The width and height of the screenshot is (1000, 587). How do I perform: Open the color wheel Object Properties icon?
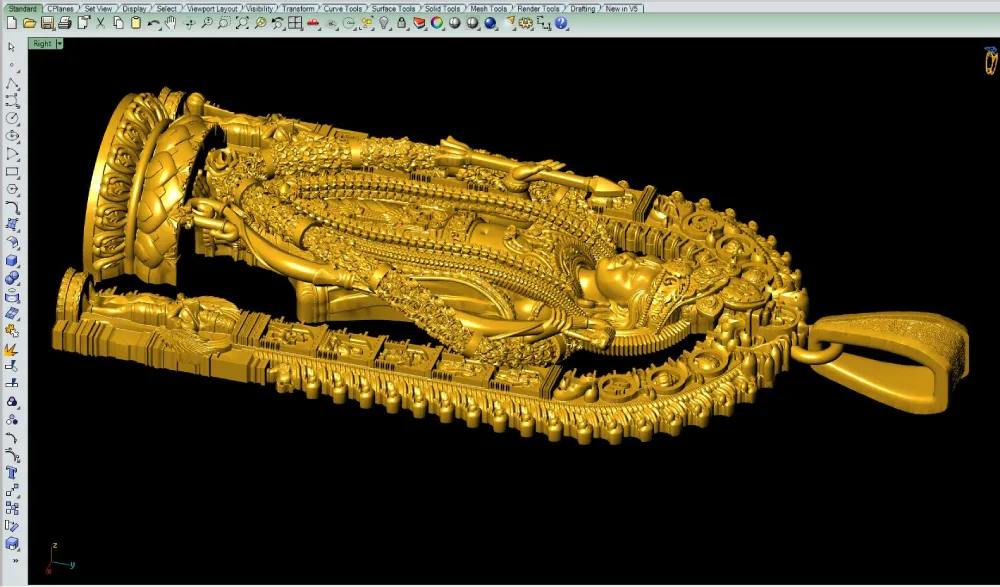click(437, 23)
